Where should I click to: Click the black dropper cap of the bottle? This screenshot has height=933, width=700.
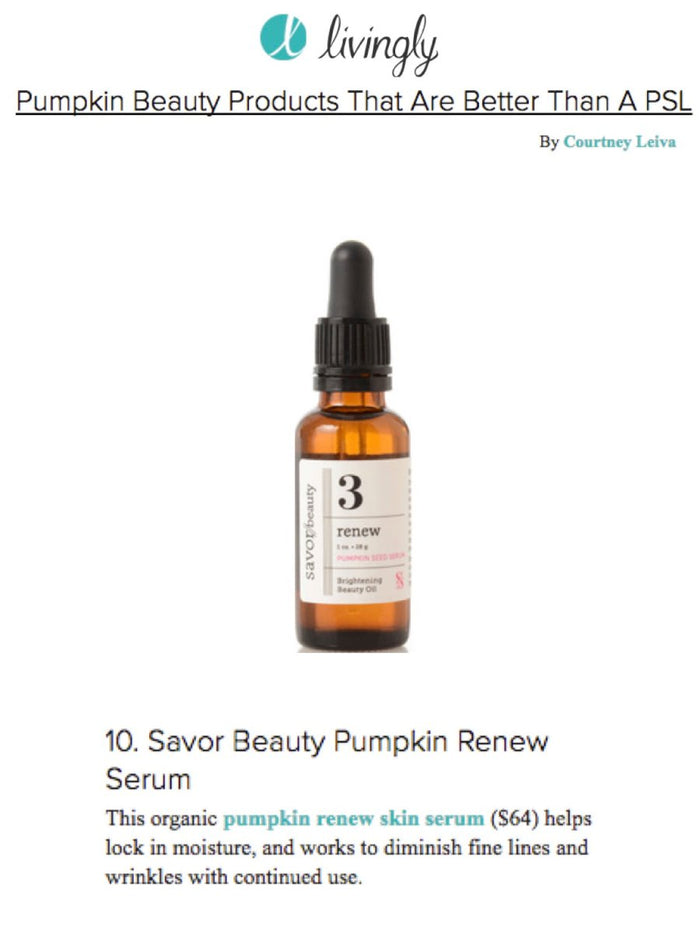352,315
